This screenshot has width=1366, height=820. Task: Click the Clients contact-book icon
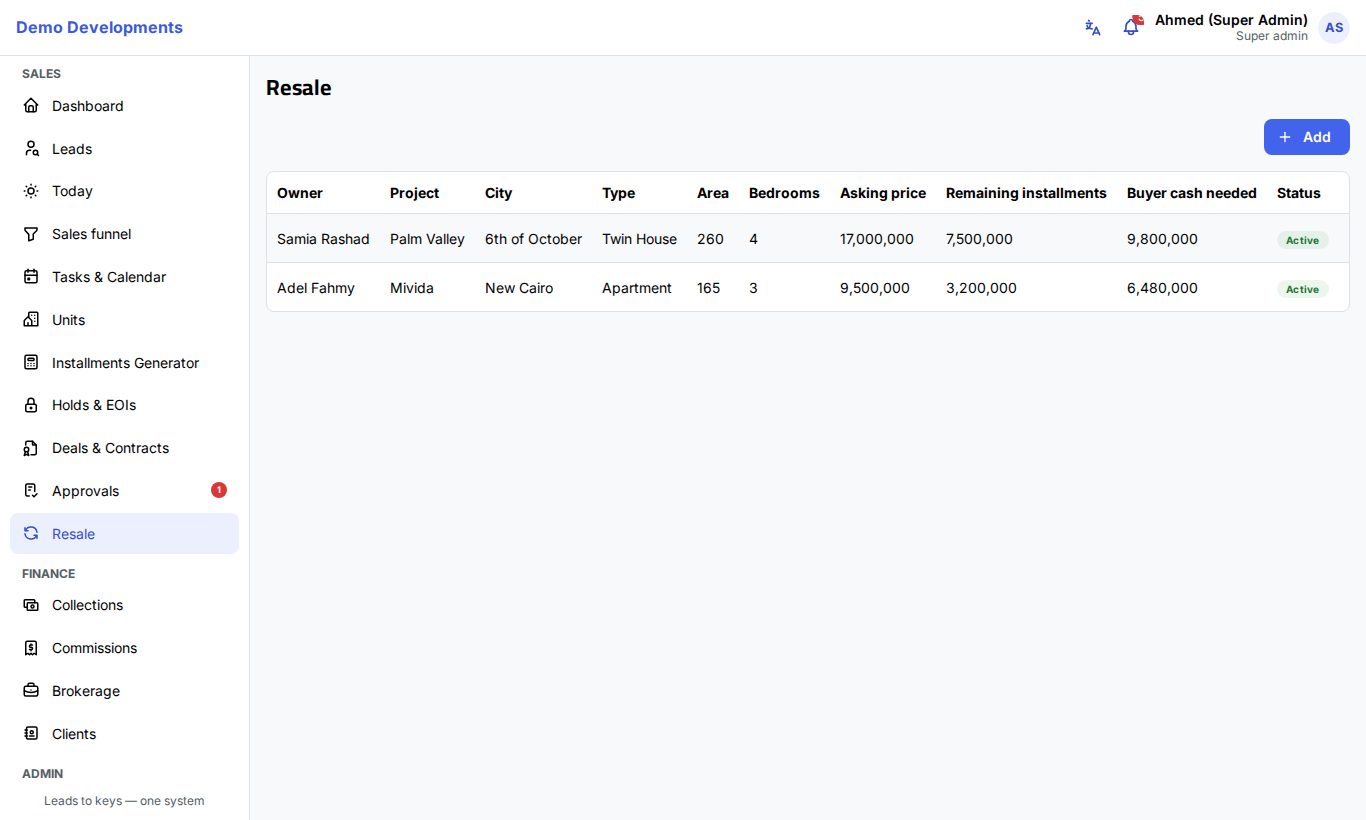(x=31, y=734)
